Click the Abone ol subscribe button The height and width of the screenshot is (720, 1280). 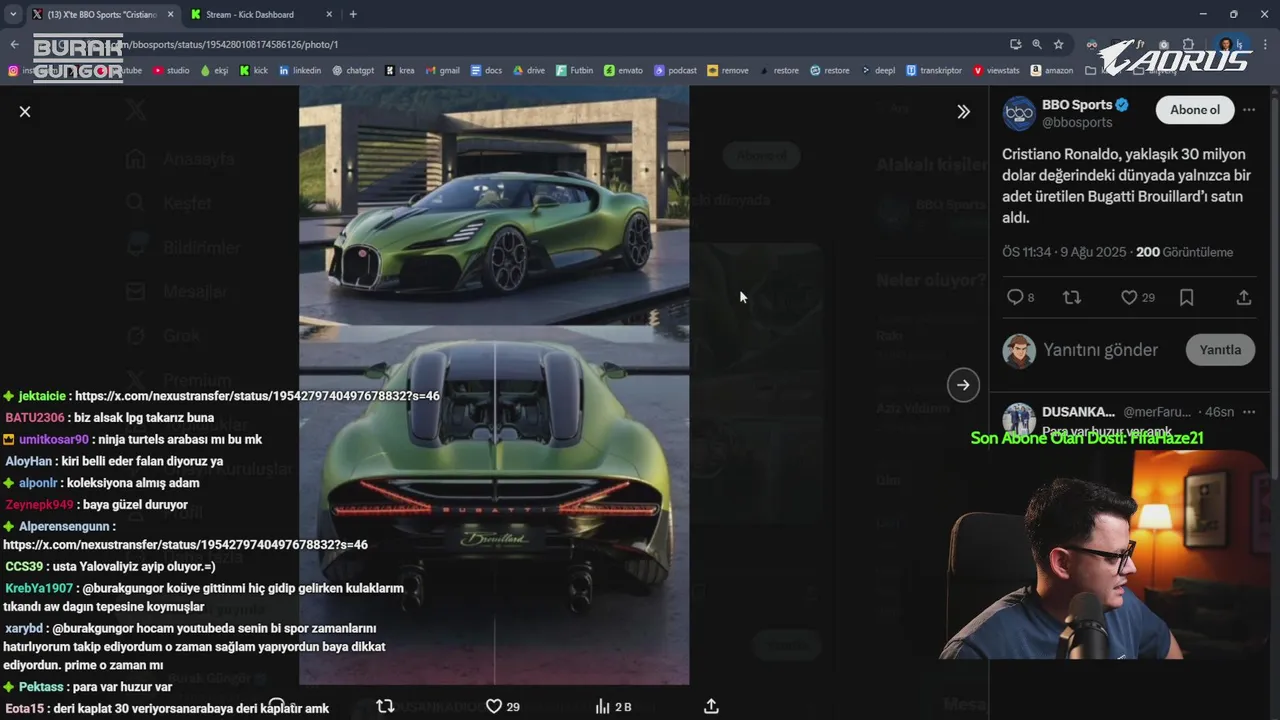click(x=1195, y=110)
